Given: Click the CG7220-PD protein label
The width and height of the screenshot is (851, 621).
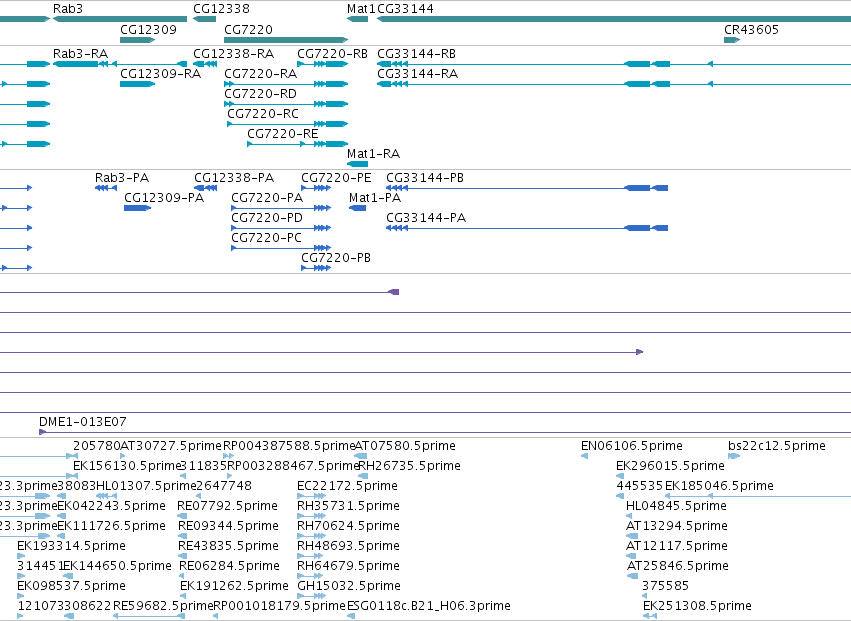Looking at the screenshot, I should (267, 218).
